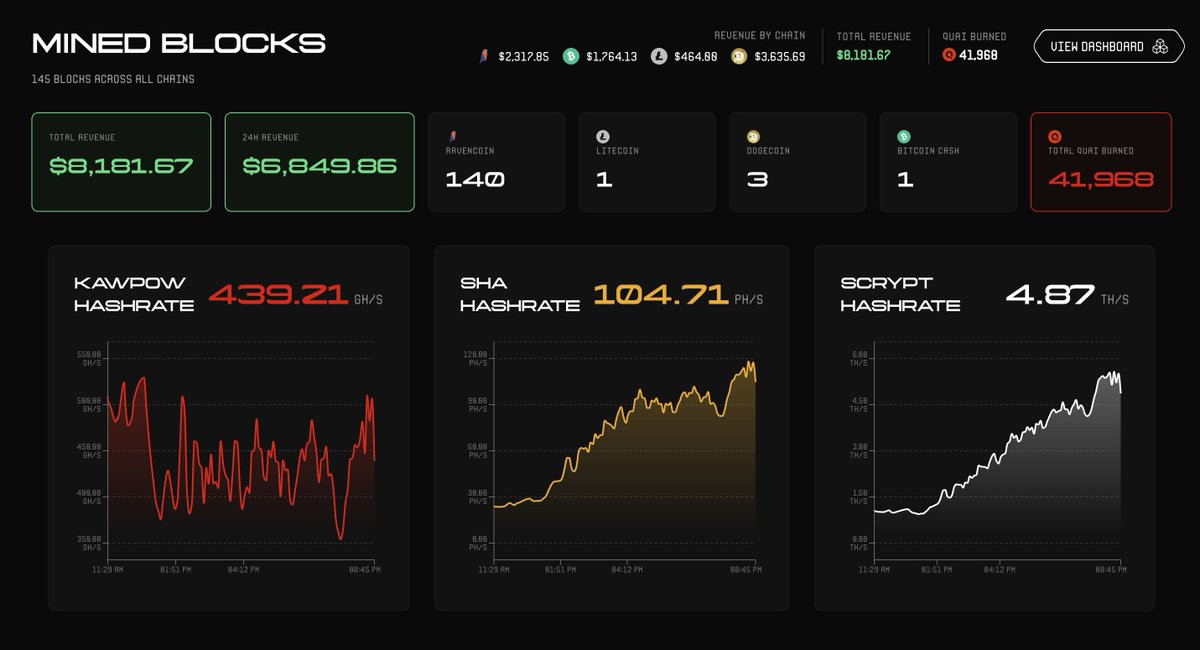Click the dashboard icon inside View Dashboard button

coord(1160,46)
